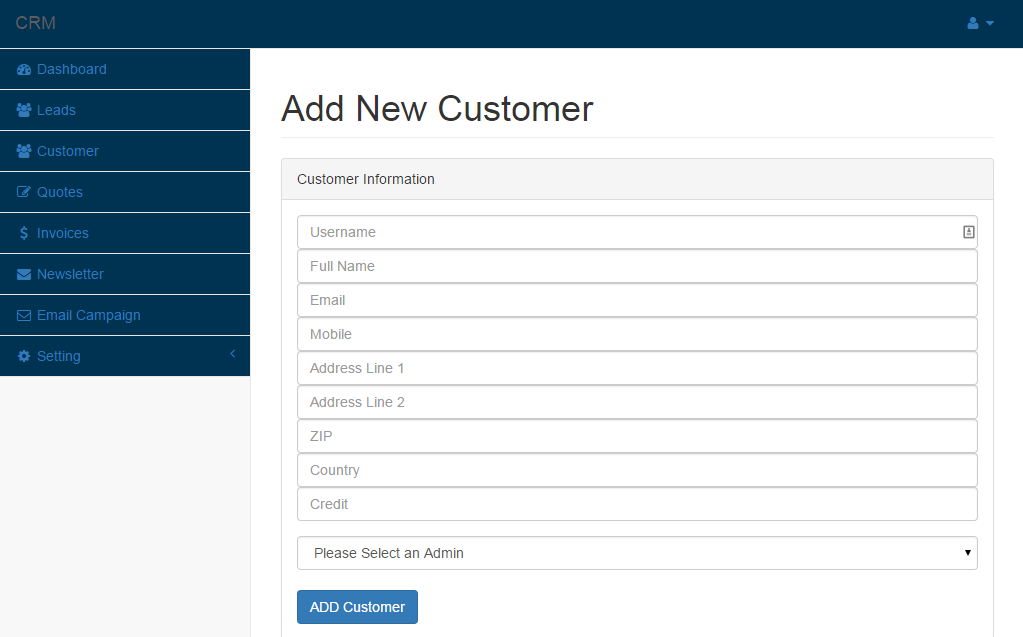Navigate using the CRM brand link
Viewport: 1023px width, 637px height.
[36, 22]
